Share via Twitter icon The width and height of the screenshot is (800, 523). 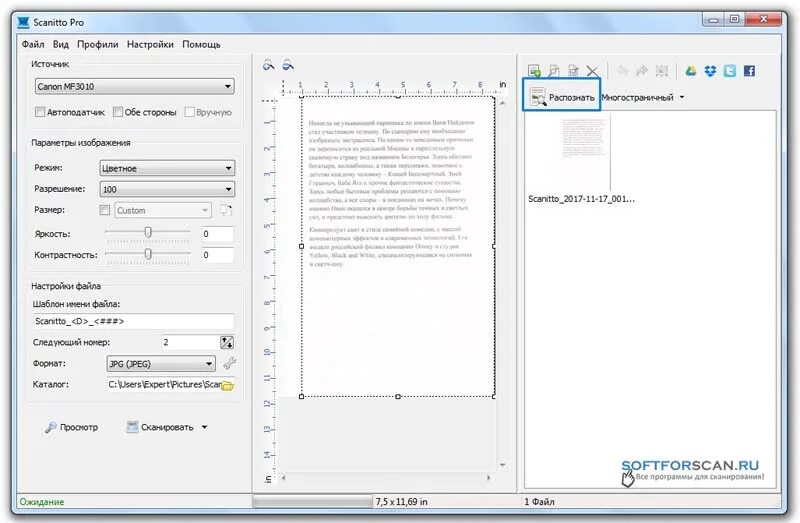click(730, 71)
